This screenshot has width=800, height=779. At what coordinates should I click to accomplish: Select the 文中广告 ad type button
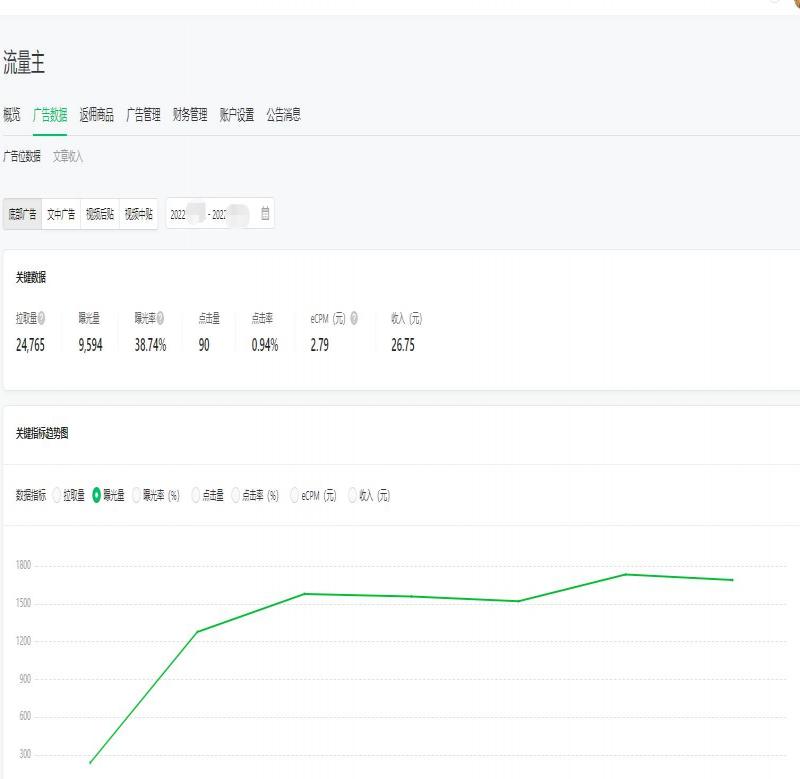[x=61, y=214]
